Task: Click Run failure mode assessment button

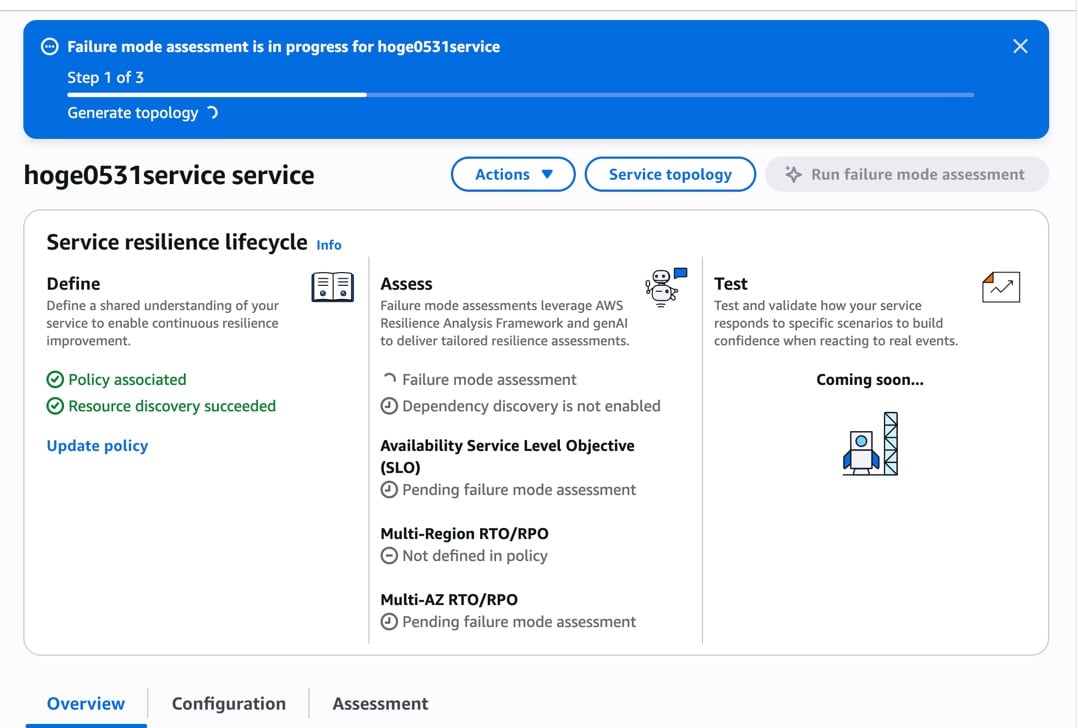Action: (x=907, y=175)
